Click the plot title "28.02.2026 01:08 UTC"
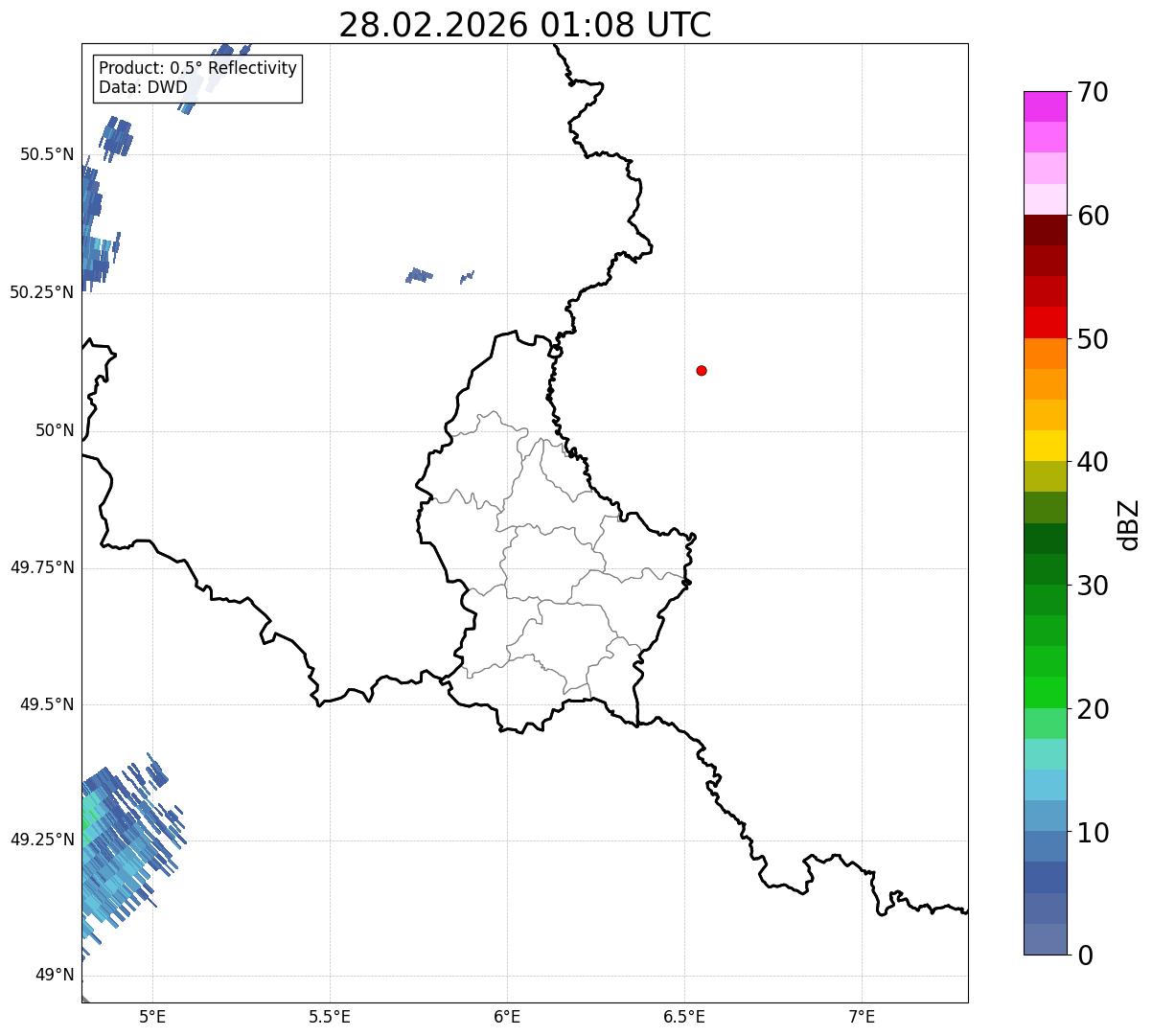 525,24
